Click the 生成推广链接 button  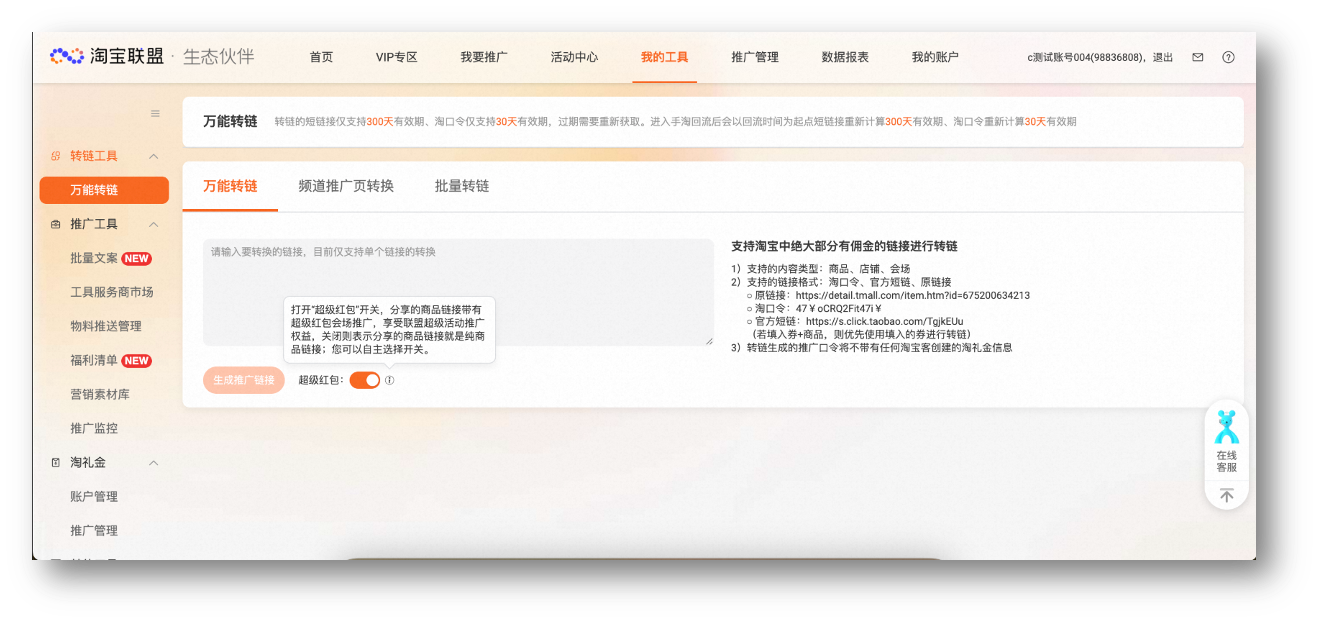(x=244, y=380)
